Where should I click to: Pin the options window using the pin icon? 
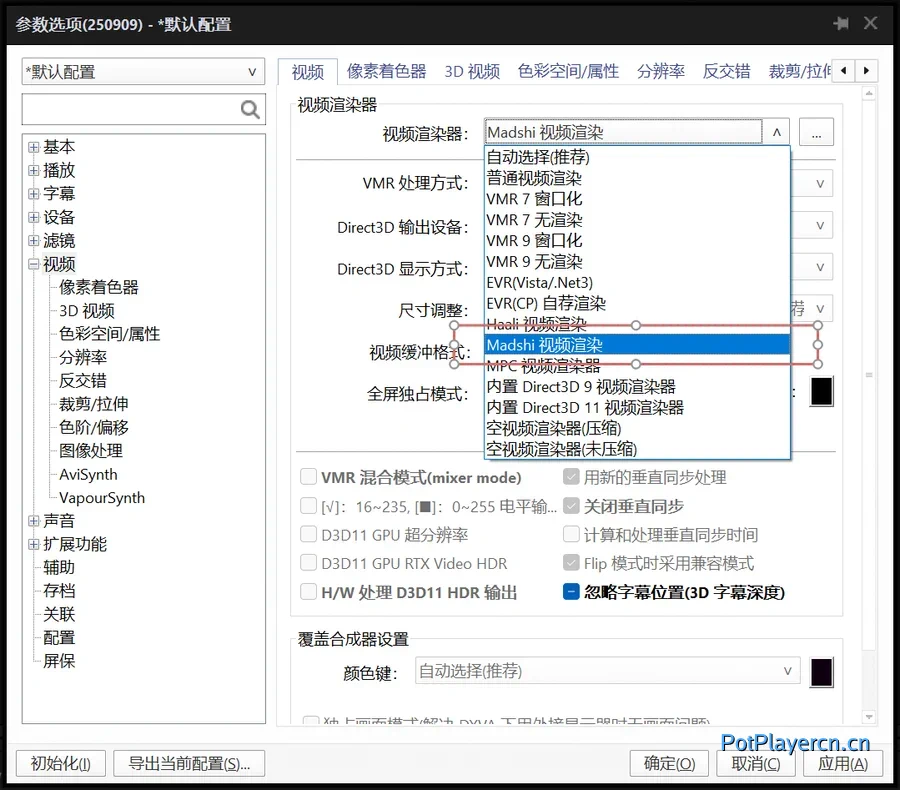(x=841, y=24)
